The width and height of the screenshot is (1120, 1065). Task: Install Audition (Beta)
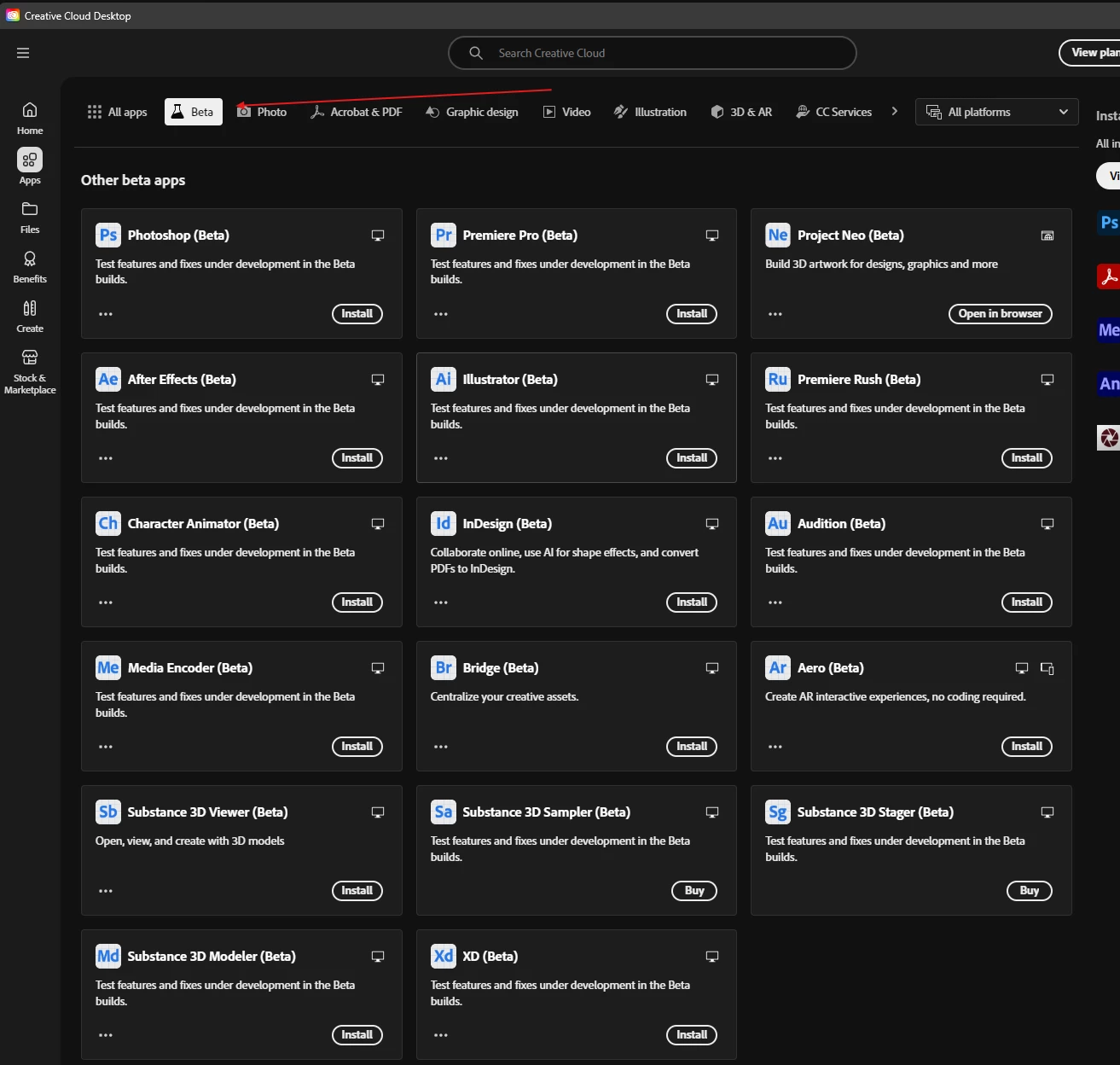(1027, 602)
